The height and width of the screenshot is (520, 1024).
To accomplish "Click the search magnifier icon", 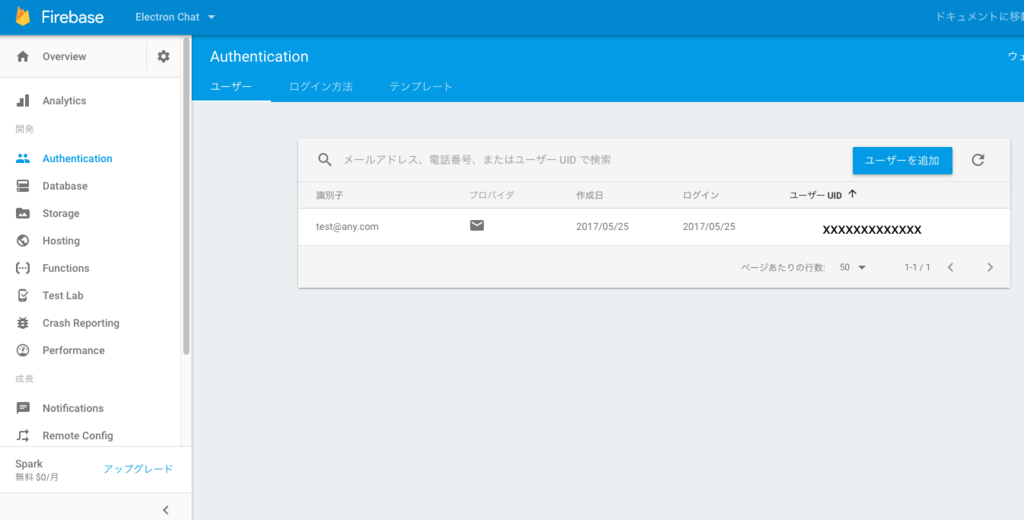I will (x=325, y=159).
